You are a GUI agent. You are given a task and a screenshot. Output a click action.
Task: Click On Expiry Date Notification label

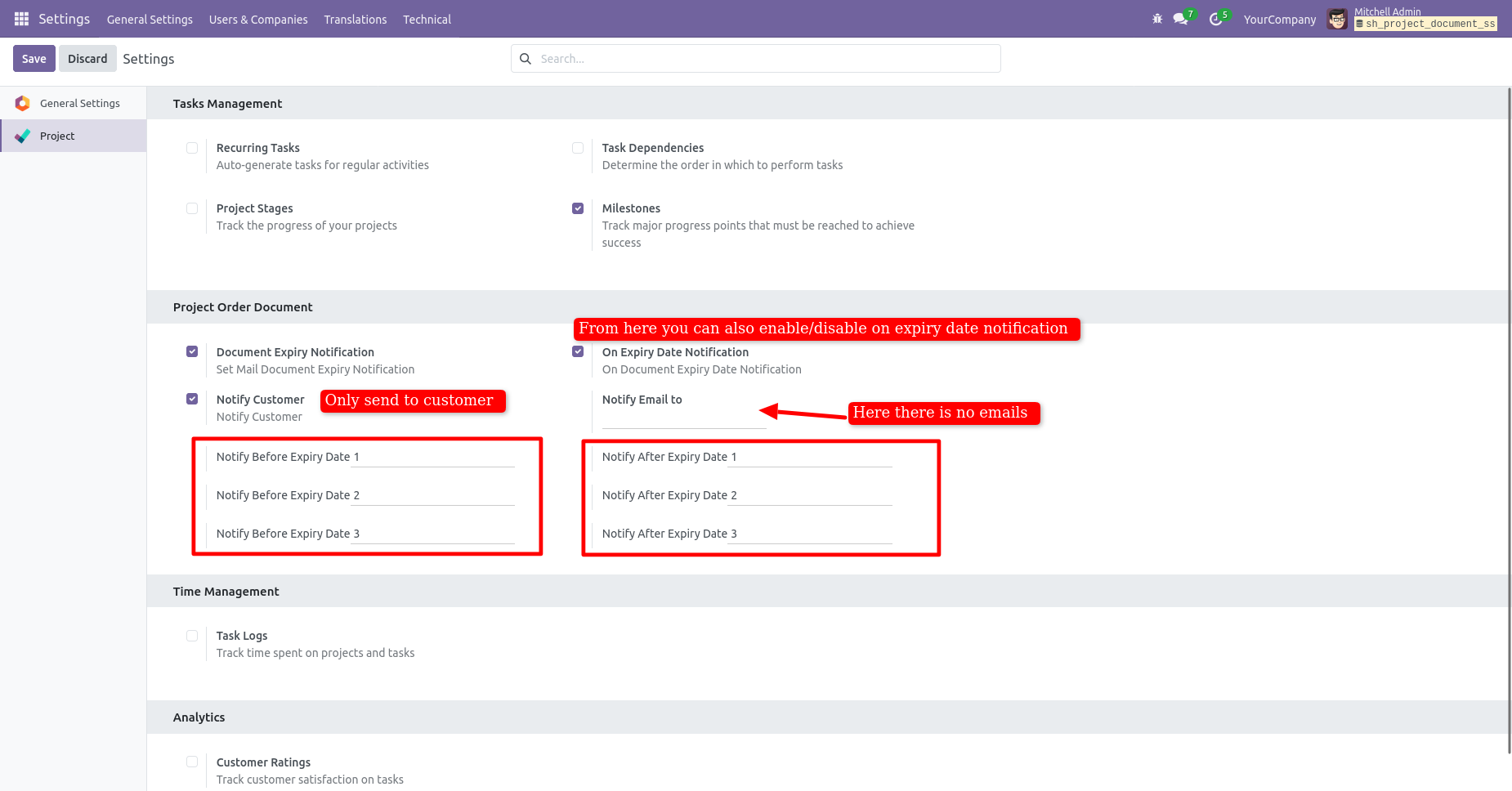click(x=675, y=352)
